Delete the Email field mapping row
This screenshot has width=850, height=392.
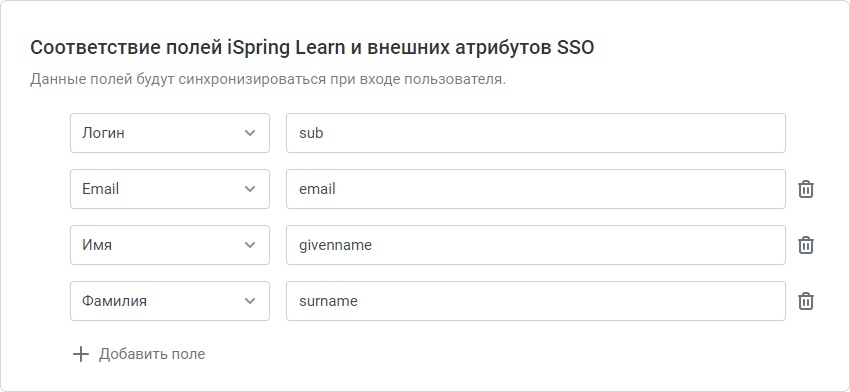(x=806, y=189)
